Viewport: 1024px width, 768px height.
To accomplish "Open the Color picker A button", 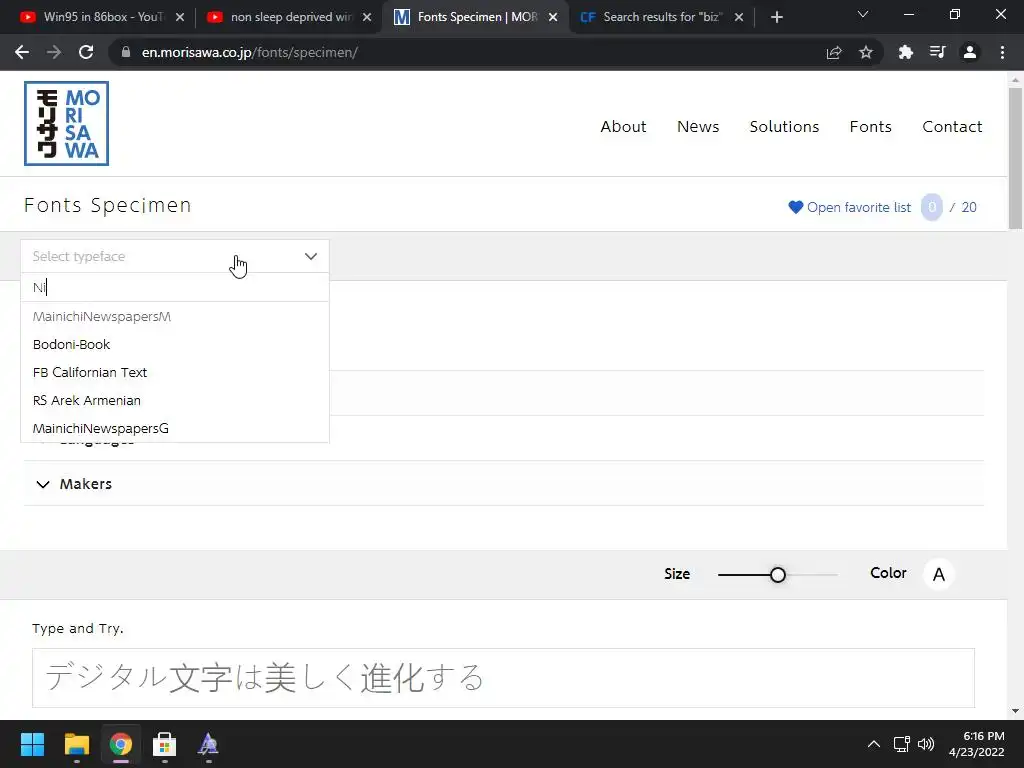I will [x=938, y=574].
